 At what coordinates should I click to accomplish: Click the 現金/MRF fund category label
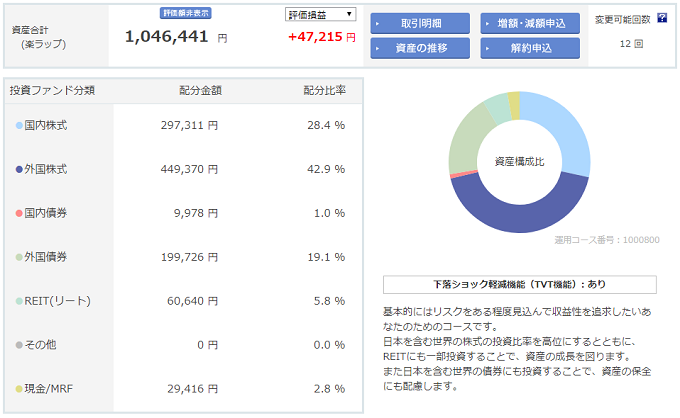pyautogui.click(x=49, y=389)
